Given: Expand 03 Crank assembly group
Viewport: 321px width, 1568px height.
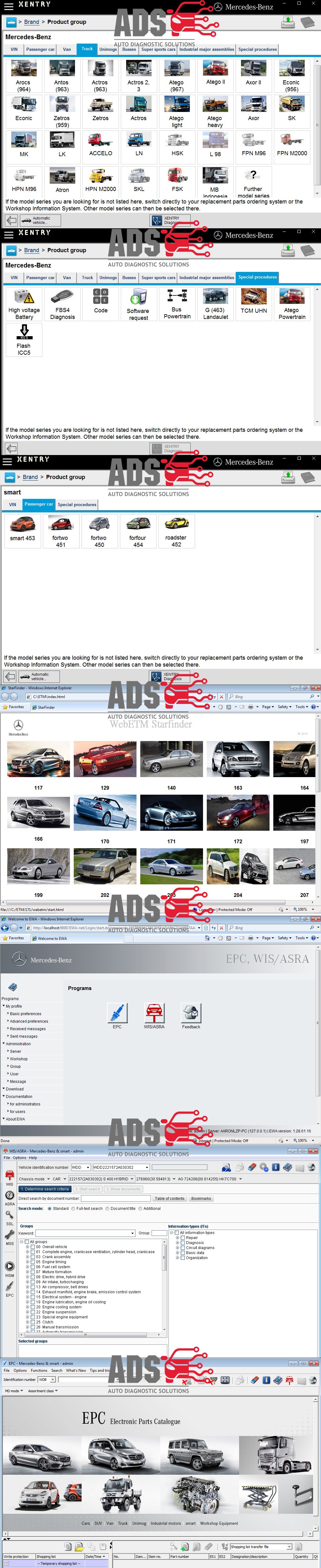Looking at the screenshot, I should coord(27,1256).
